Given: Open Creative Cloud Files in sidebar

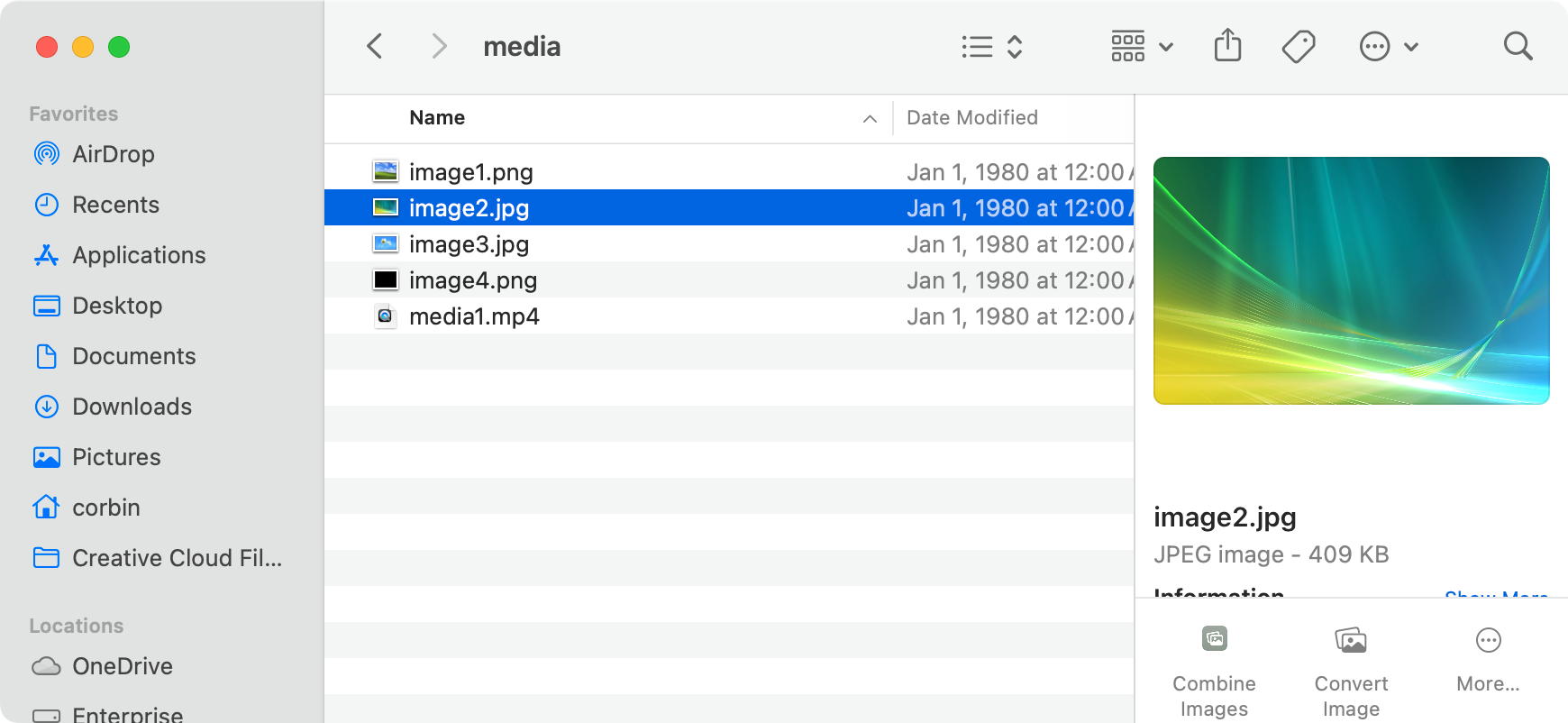Looking at the screenshot, I should 177,558.
